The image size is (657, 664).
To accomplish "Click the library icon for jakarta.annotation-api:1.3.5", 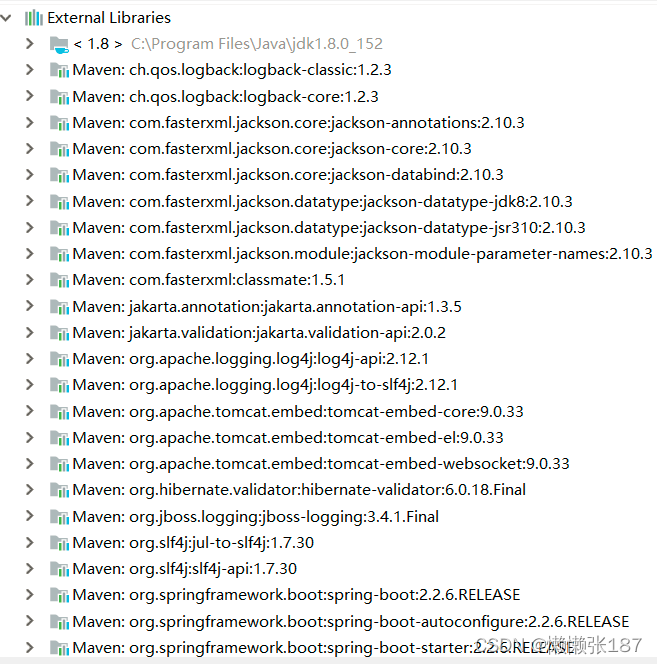I will [x=59, y=307].
